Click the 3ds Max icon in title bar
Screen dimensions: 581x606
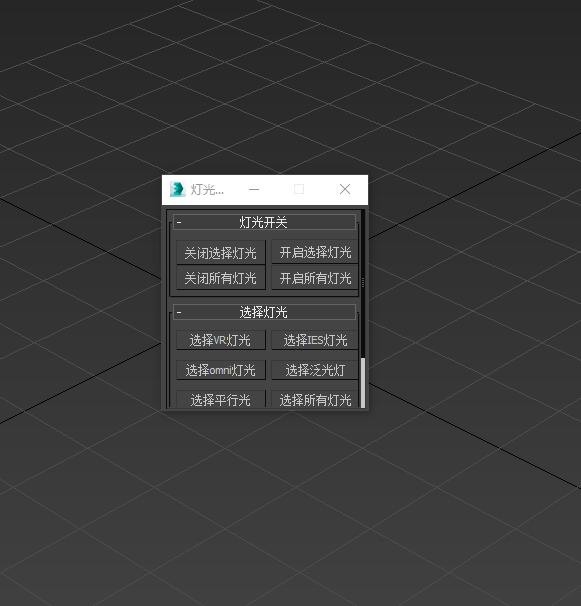point(177,189)
